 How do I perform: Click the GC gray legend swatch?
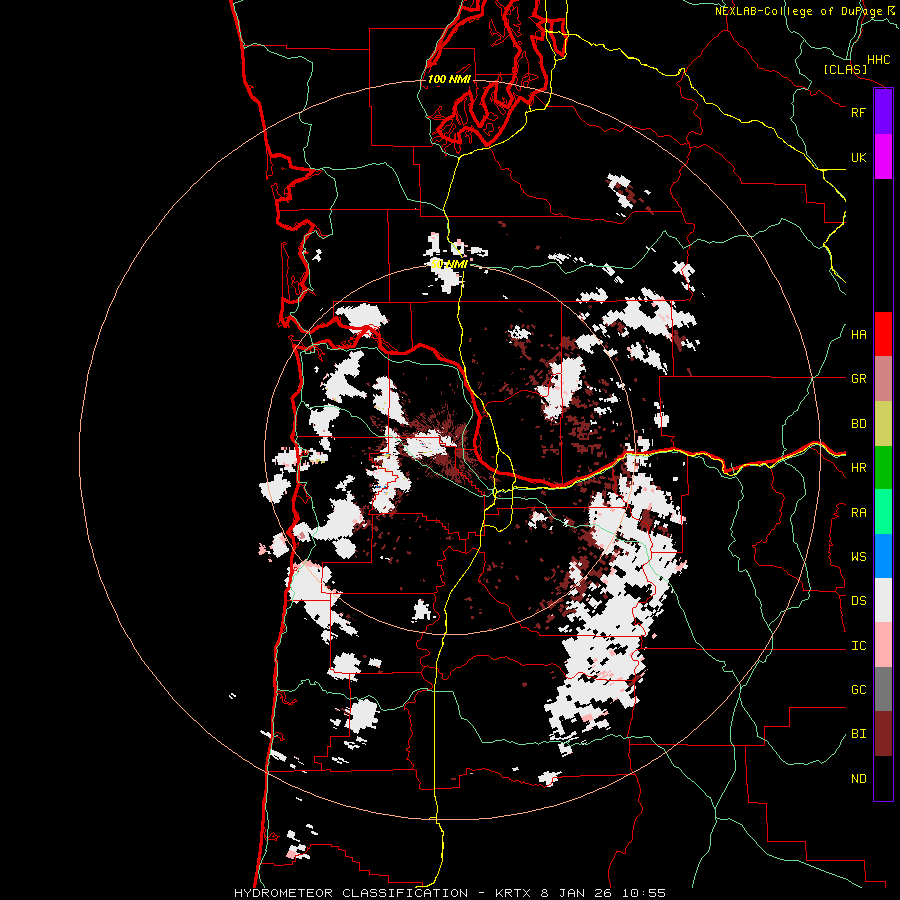pos(883,689)
